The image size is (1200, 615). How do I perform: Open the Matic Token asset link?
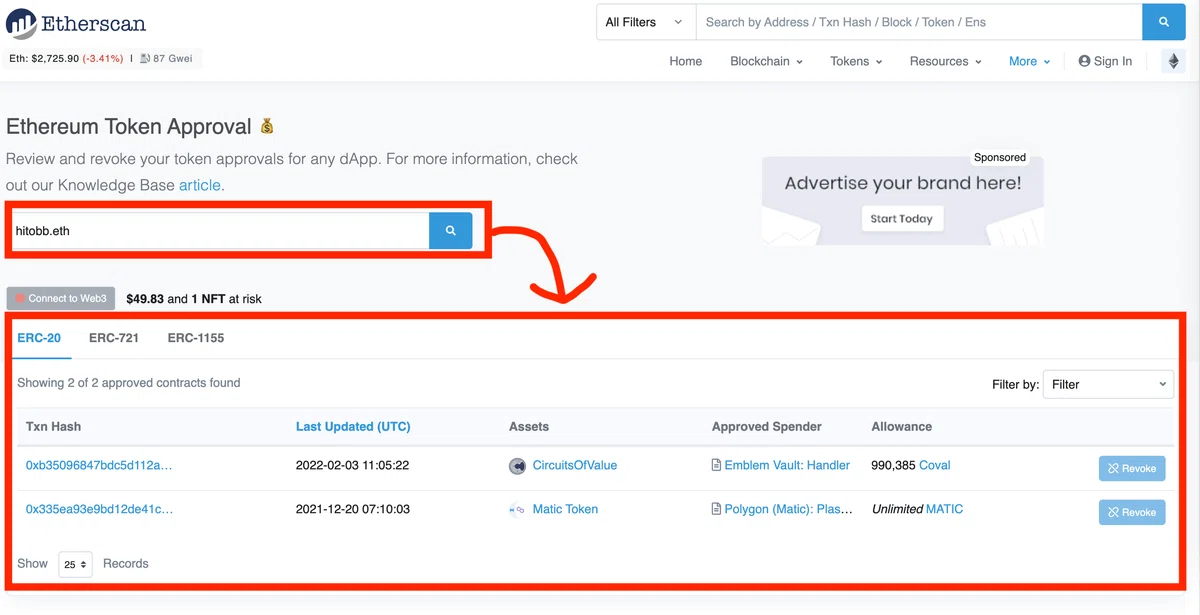tap(565, 509)
